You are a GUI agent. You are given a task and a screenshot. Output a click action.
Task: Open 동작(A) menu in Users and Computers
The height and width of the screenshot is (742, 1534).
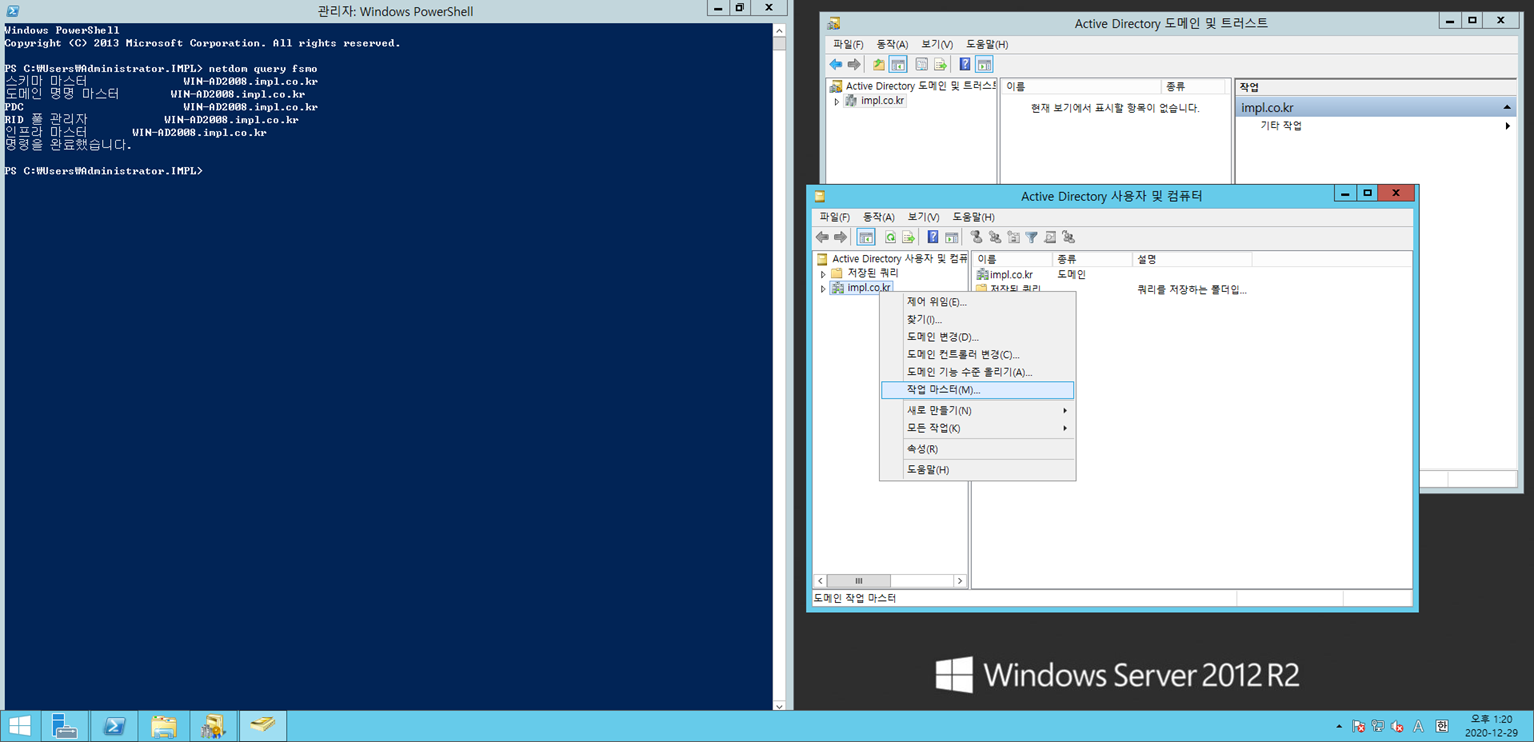pyautogui.click(x=878, y=217)
